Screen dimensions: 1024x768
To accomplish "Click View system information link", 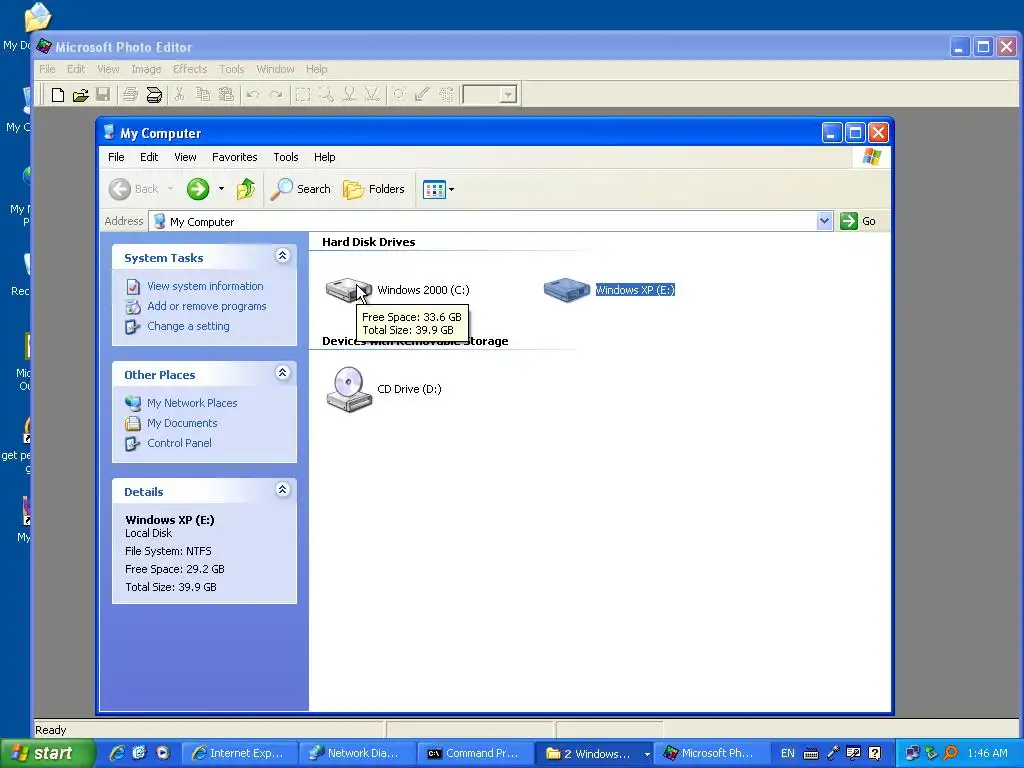I will click(x=205, y=286).
